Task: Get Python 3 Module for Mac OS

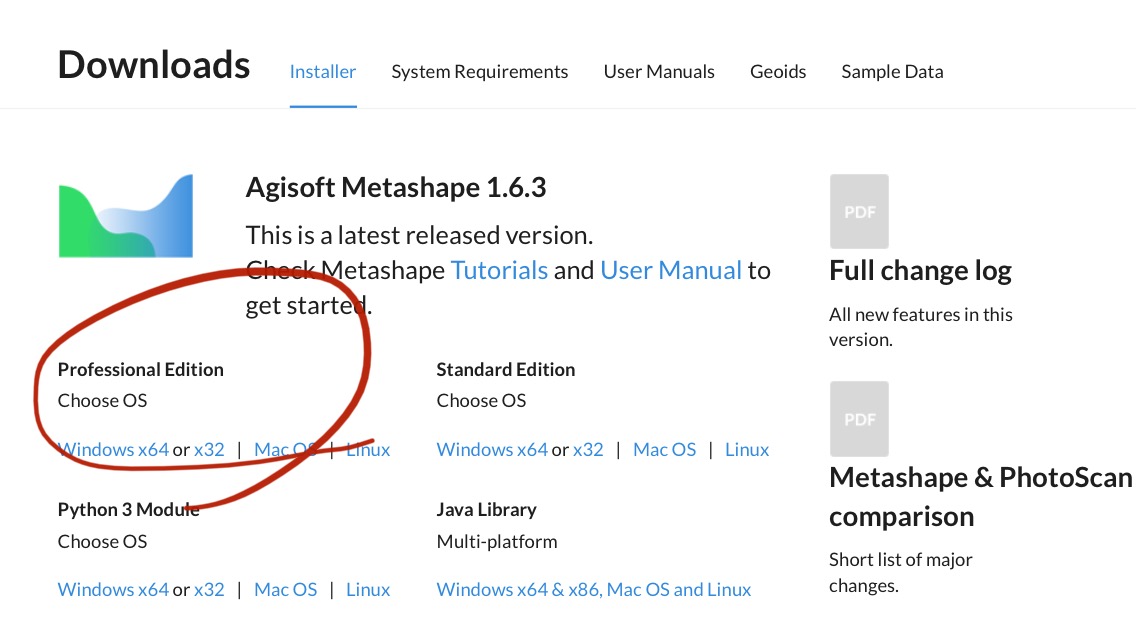Action: coord(286,590)
